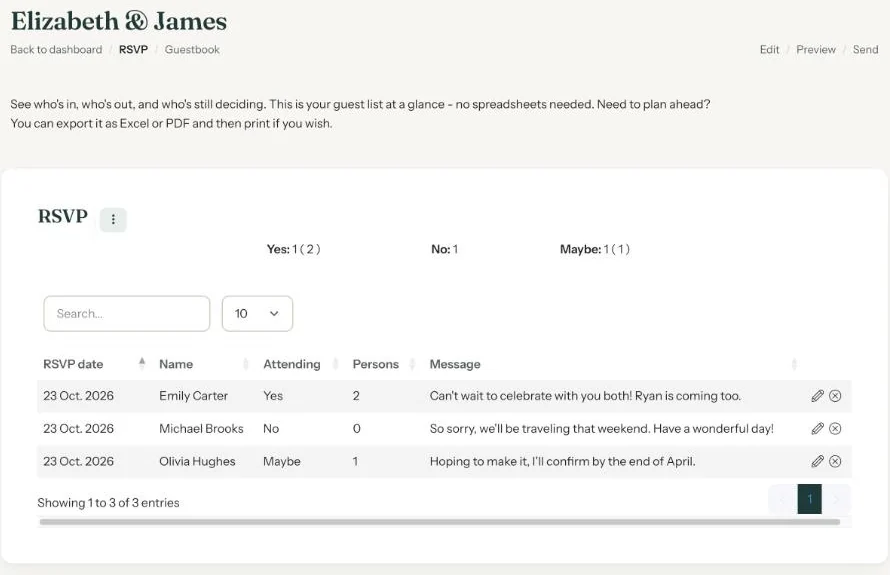Viewport: 890px width, 575px height.
Task: Edit Olivia Hughes's RSVP entry
Action: pyautogui.click(x=817, y=461)
